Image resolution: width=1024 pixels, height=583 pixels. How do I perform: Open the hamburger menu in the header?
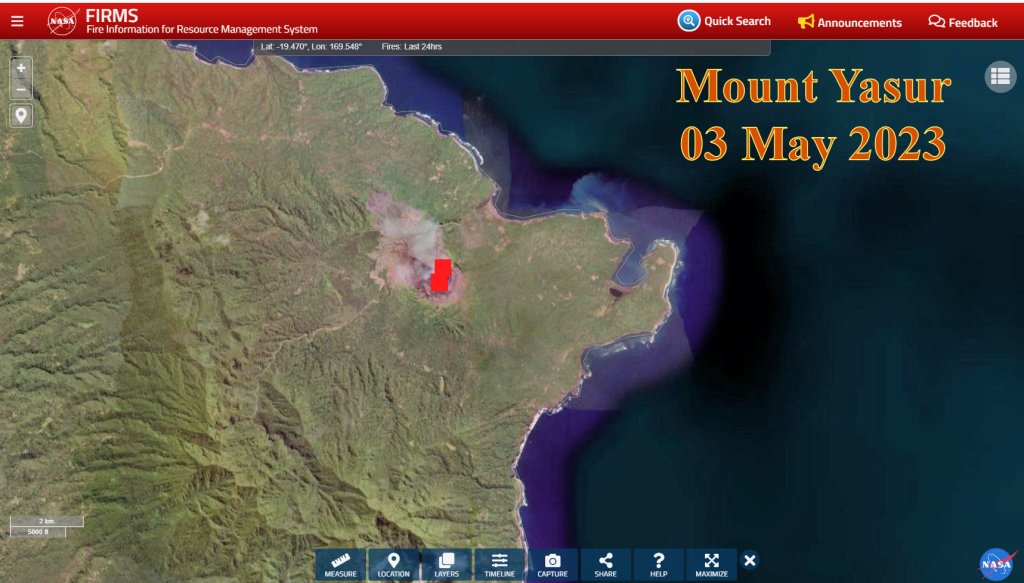(17, 21)
